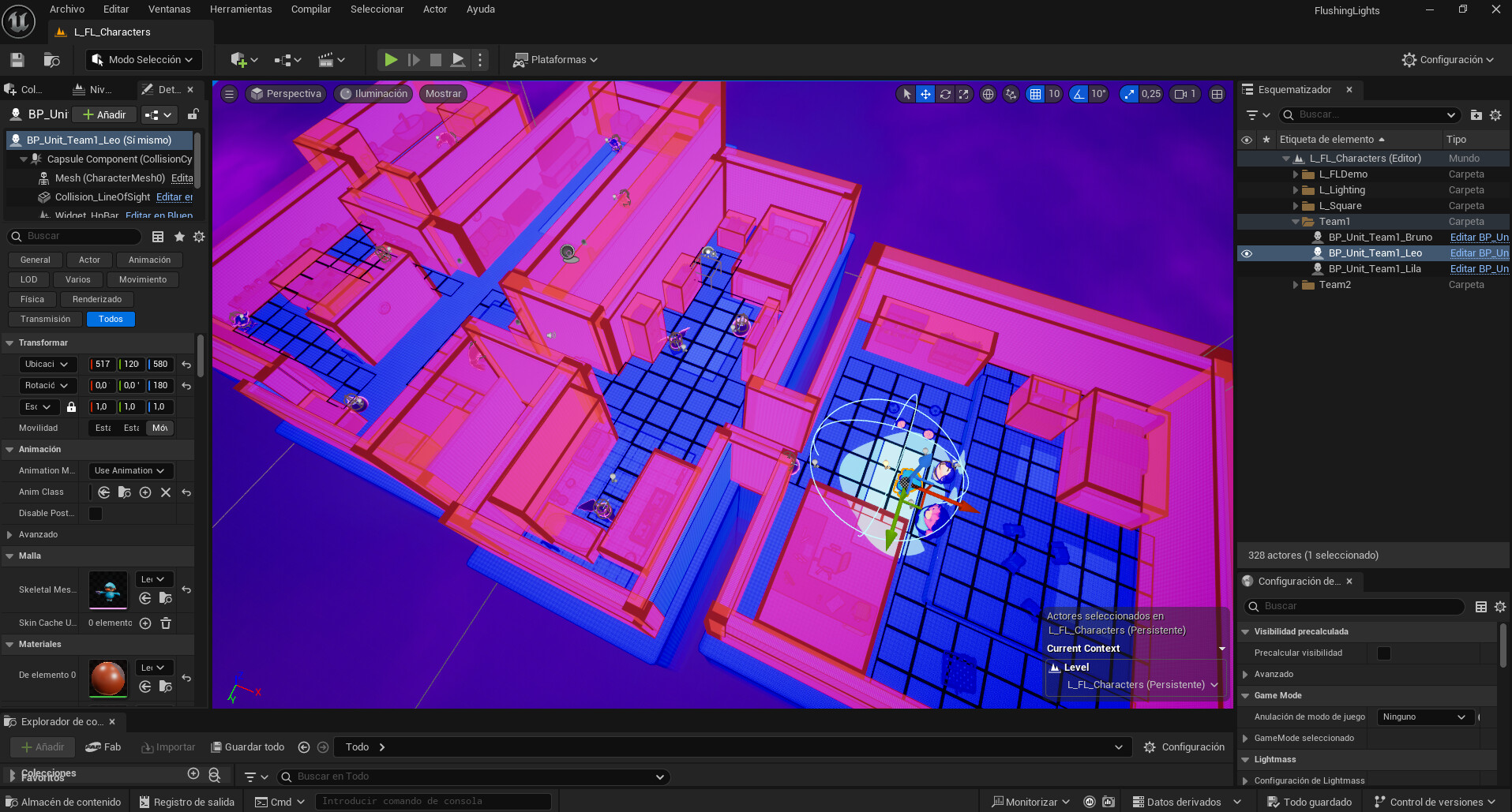Click the green Play button

390,59
